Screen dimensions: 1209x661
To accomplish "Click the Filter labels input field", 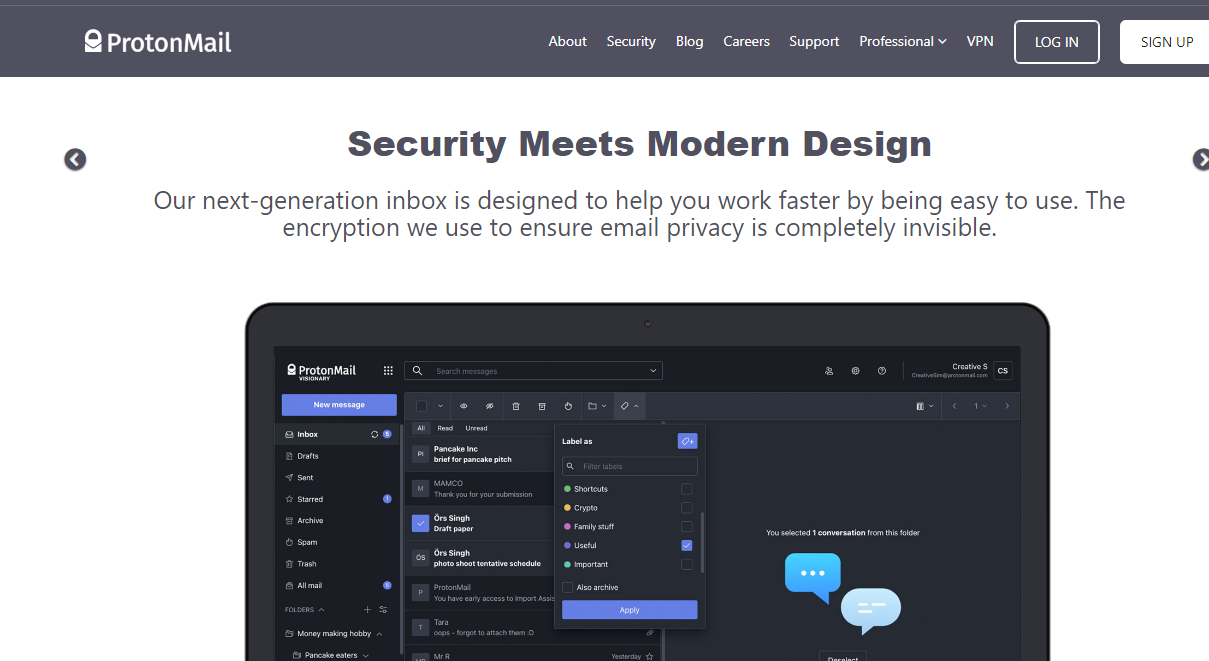I will pos(629,466).
